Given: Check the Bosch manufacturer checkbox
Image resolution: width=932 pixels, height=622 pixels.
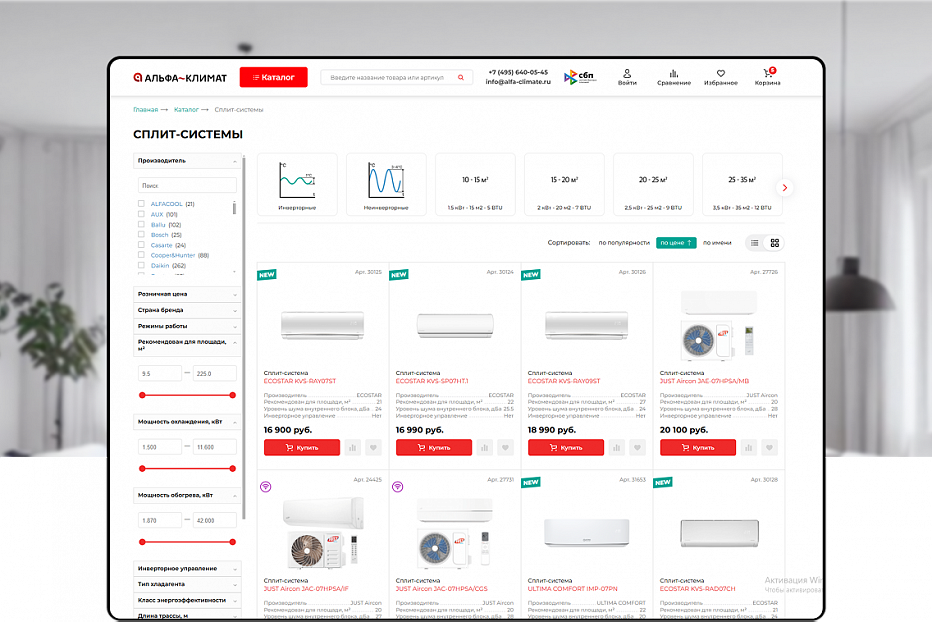Looking at the screenshot, I should (x=141, y=234).
